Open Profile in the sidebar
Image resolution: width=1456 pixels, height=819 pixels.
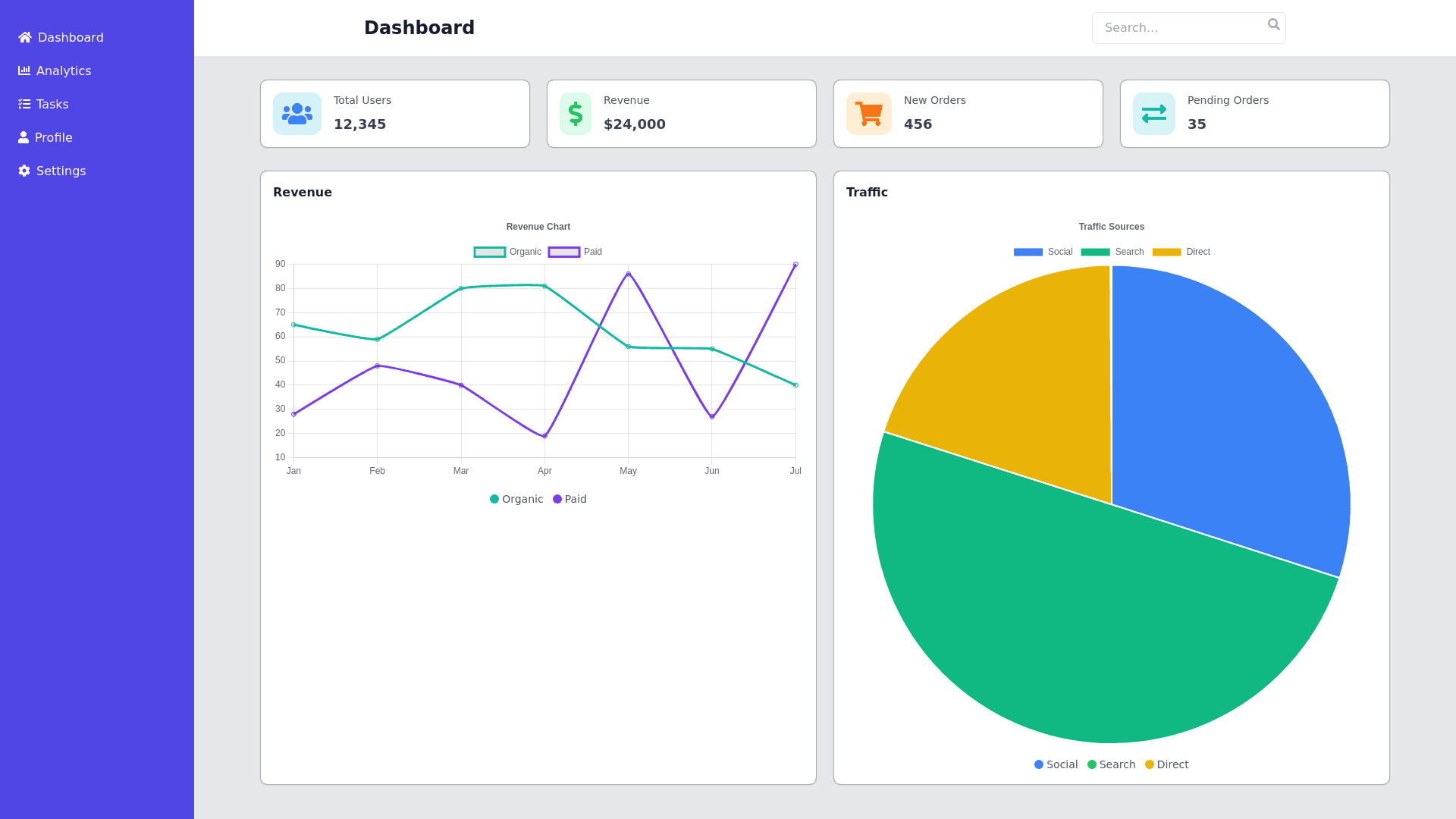(x=53, y=138)
